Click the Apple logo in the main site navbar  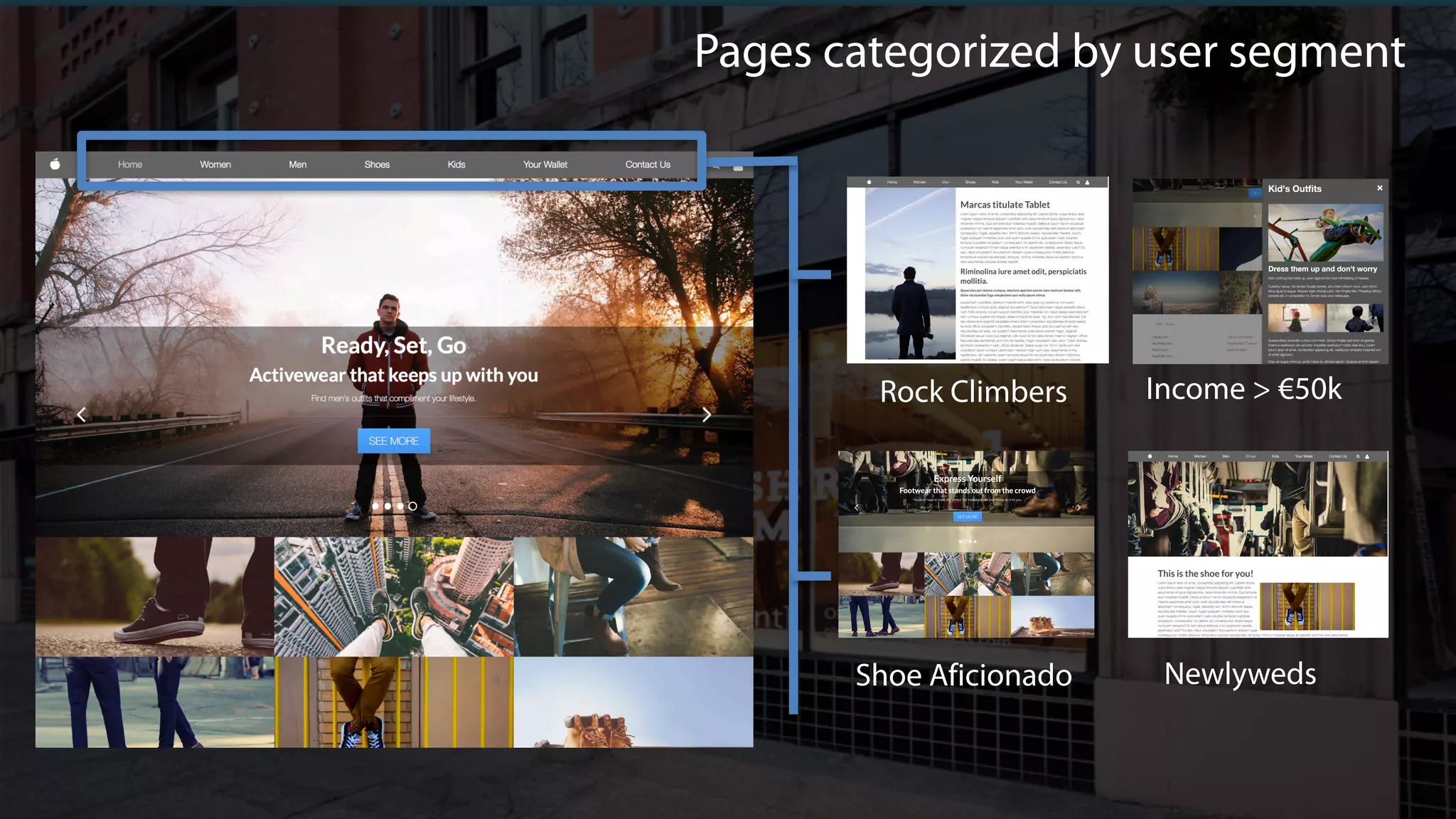pyautogui.click(x=55, y=164)
